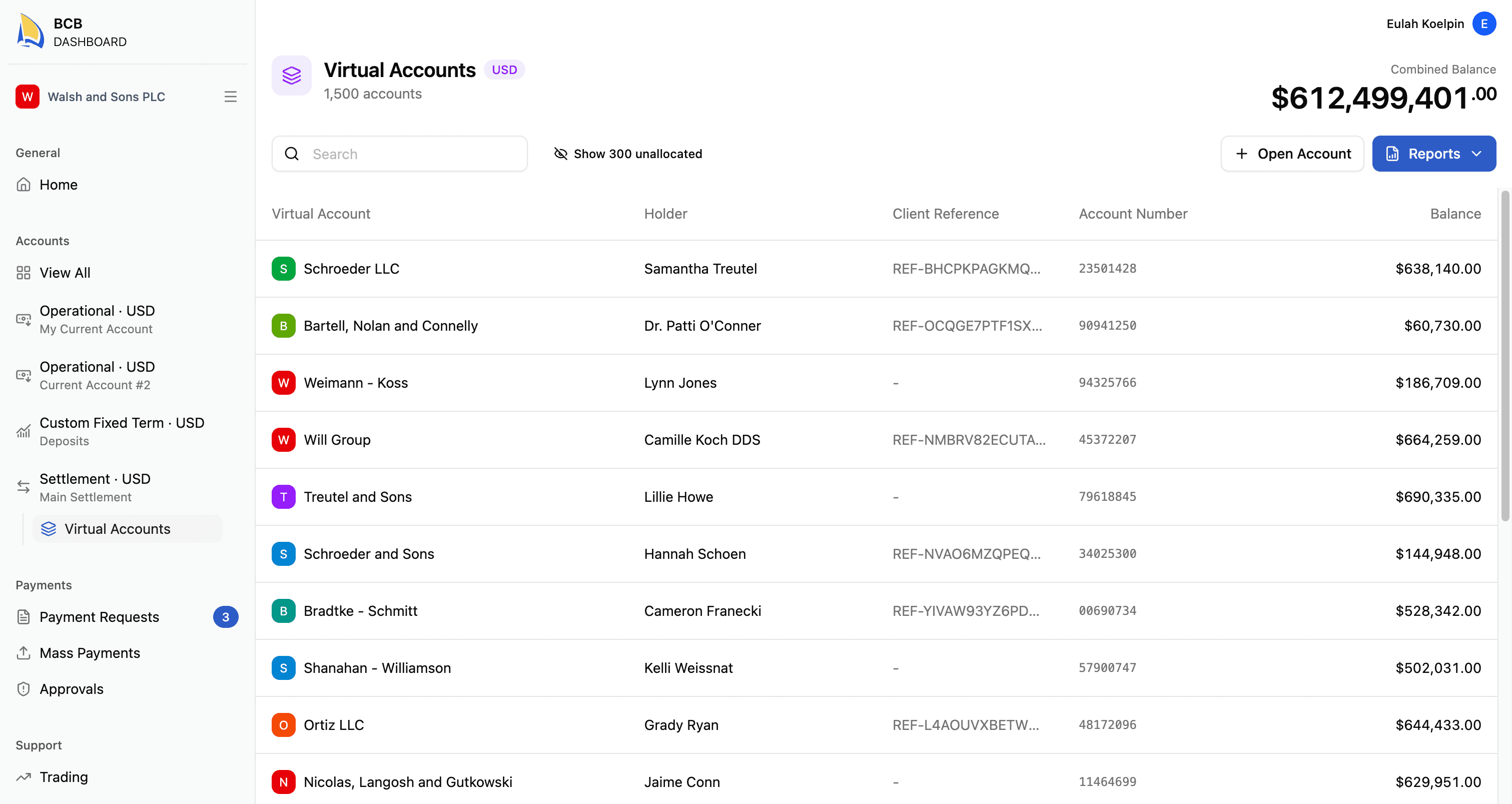This screenshot has width=1512, height=804.
Task: Open Payment Requests page
Action: (99, 617)
